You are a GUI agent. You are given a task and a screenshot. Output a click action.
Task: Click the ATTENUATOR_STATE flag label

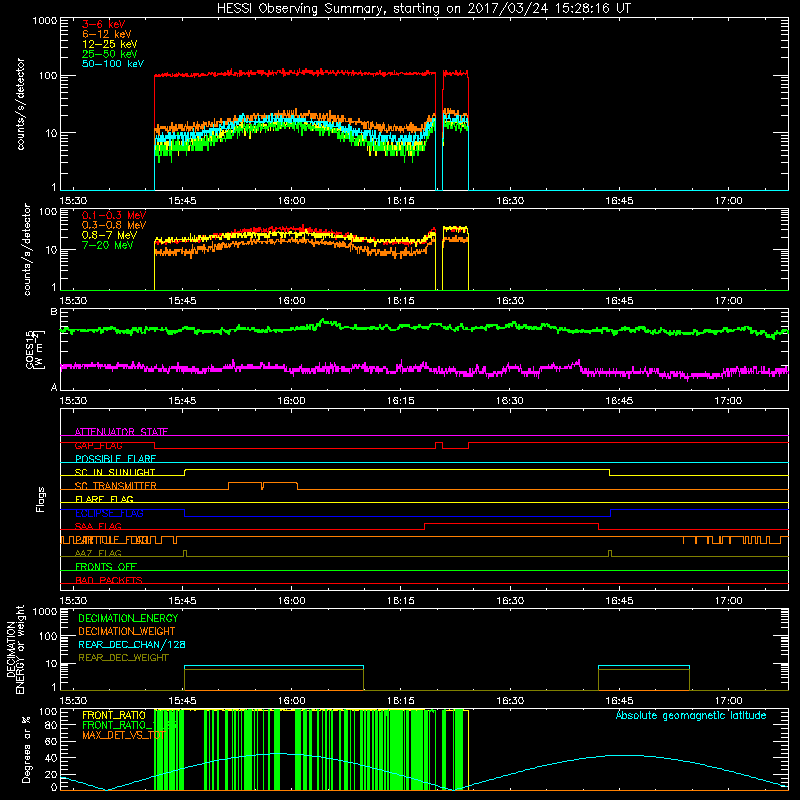[121, 432]
